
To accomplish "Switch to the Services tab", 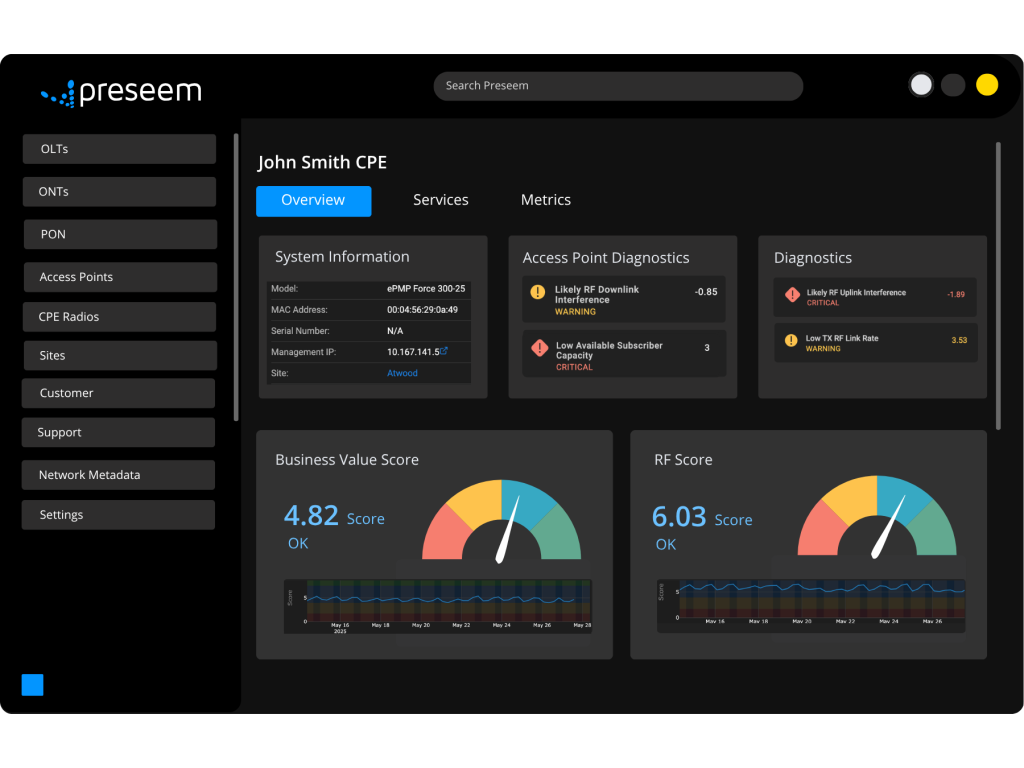I will [x=440, y=200].
